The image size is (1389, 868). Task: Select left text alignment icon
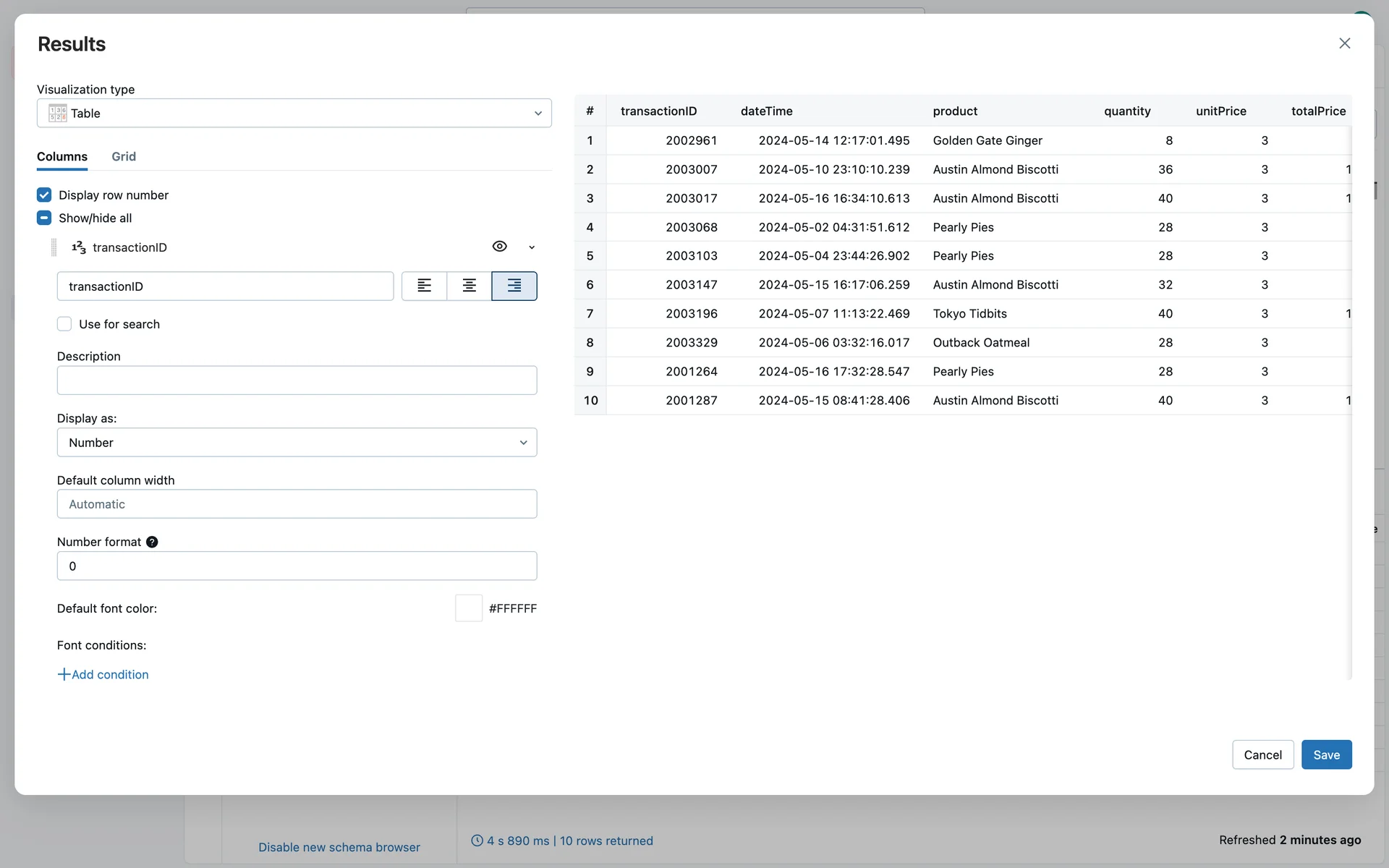pyautogui.click(x=424, y=286)
